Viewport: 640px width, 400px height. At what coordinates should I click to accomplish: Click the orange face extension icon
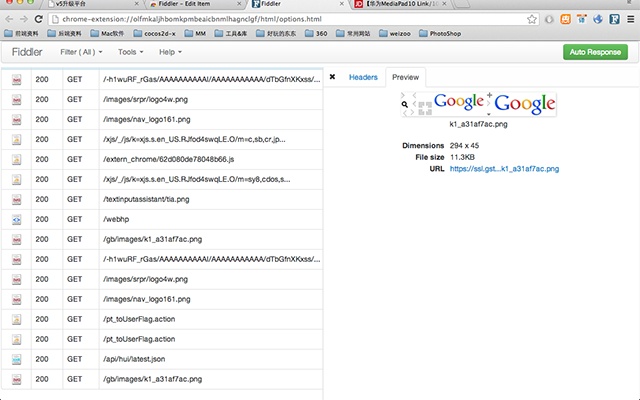point(565,19)
